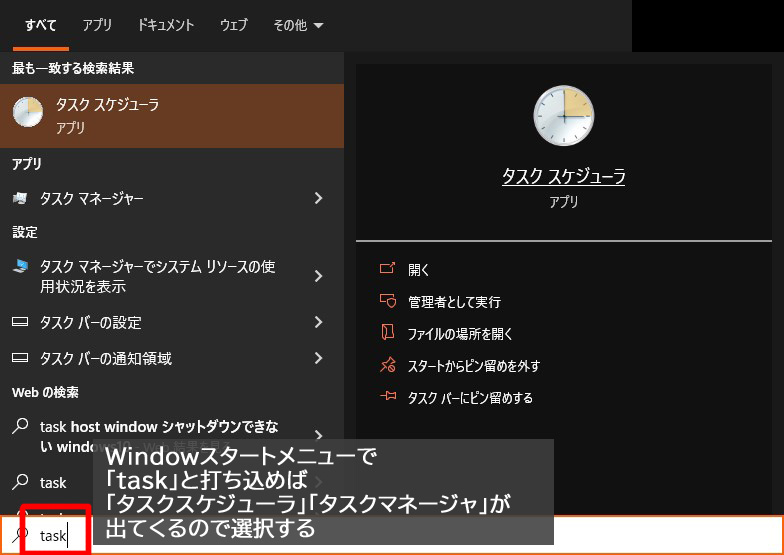Expand arrow for task host window result
Image resolution: width=784 pixels, height=555 pixels.
point(318,436)
